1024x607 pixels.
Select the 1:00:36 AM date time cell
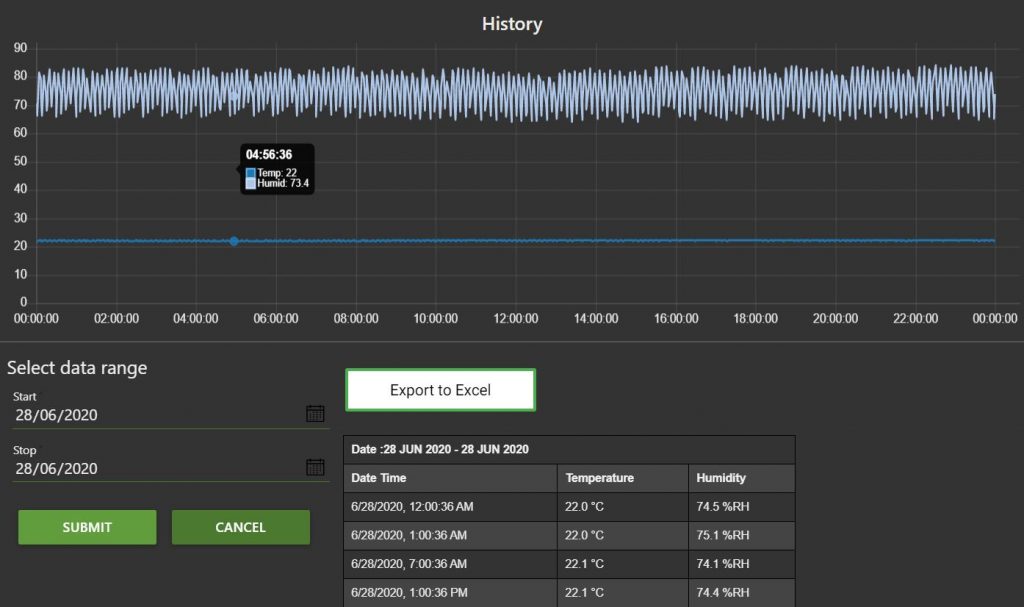coord(450,535)
